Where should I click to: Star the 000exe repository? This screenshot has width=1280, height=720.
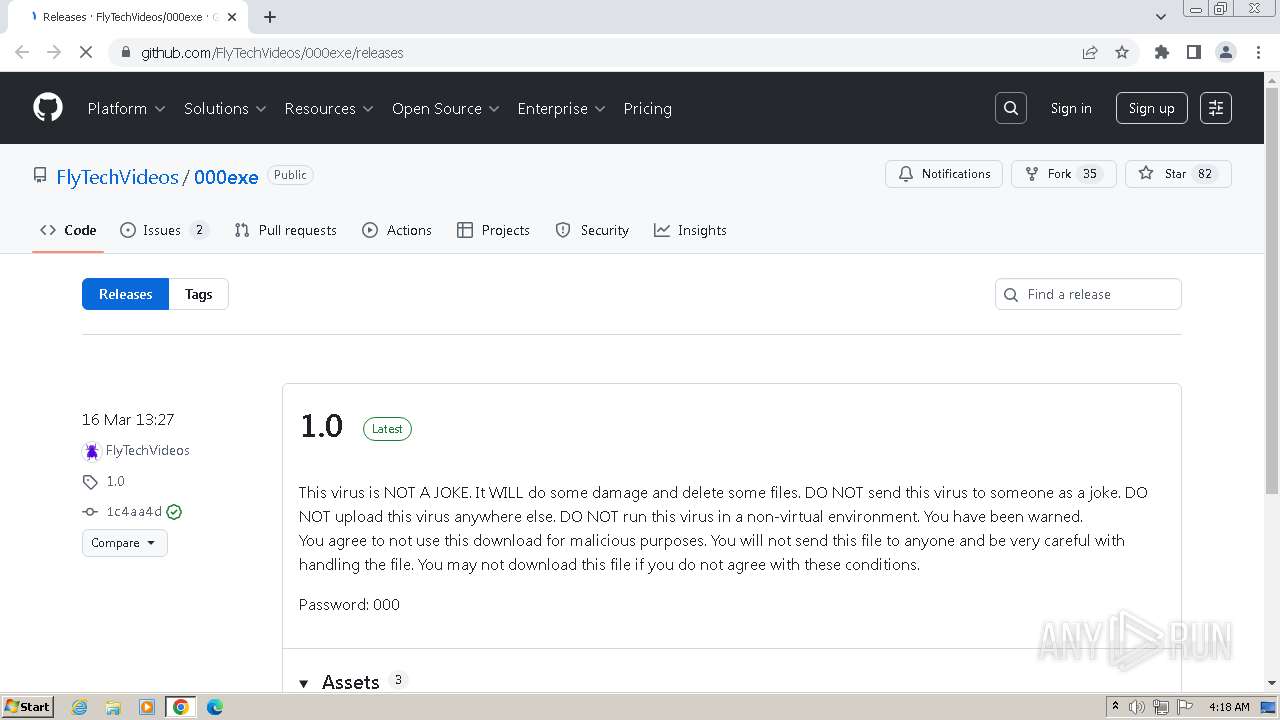1178,174
